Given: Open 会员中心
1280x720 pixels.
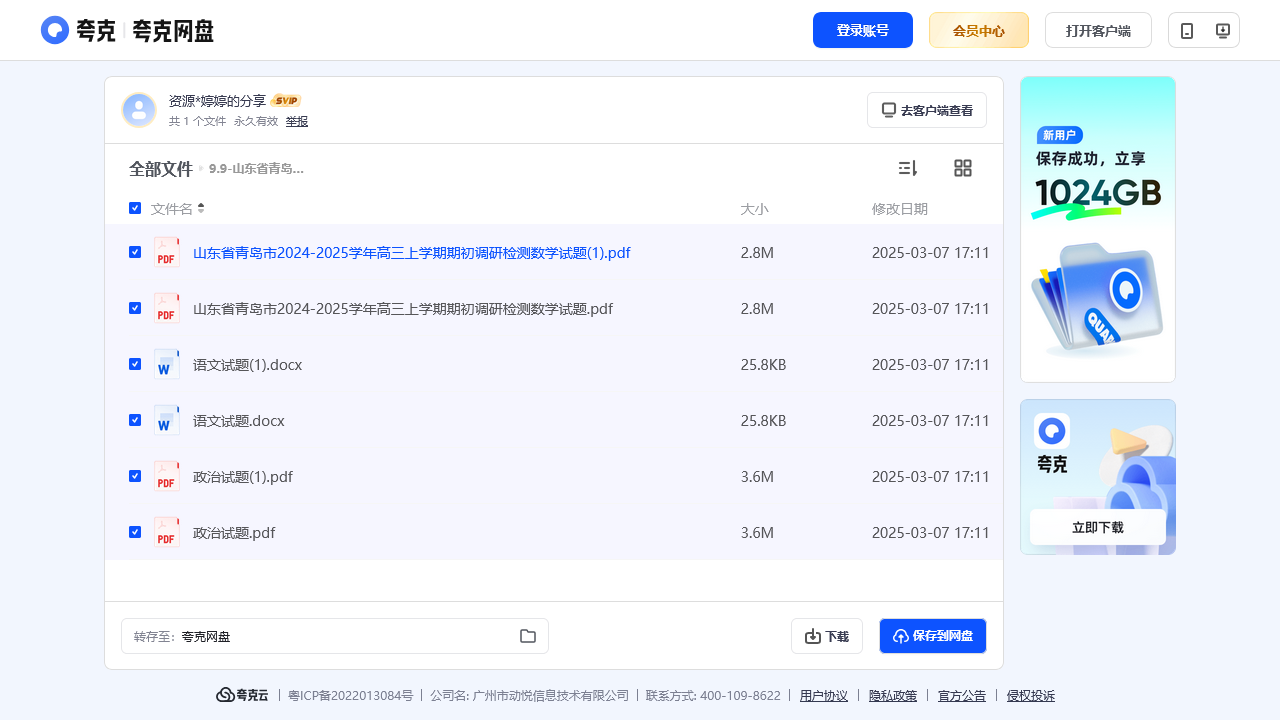Looking at the screenshot, I should [x=979, y=30].
